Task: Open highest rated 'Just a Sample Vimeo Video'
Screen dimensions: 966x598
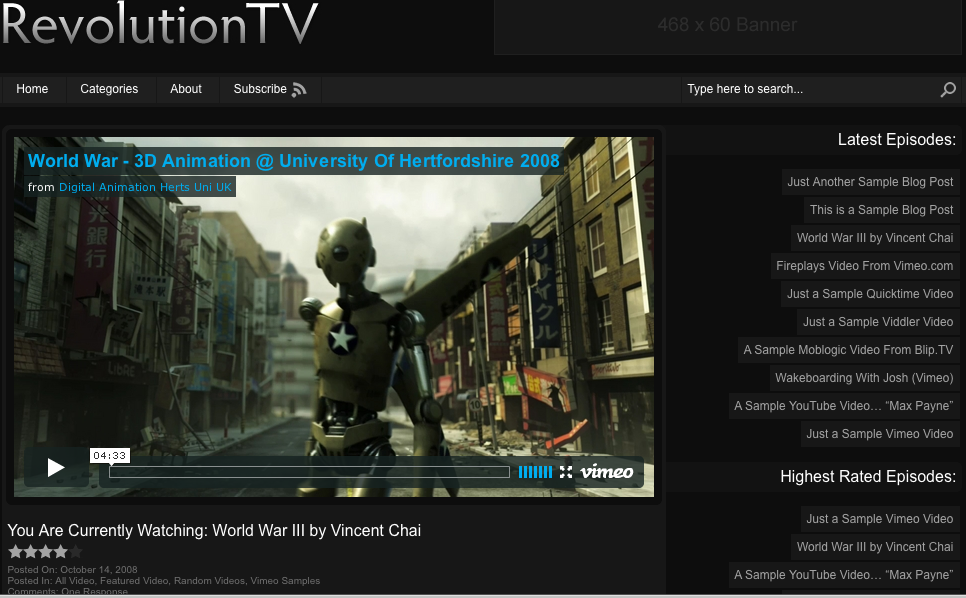Action: tap(879, 519)
